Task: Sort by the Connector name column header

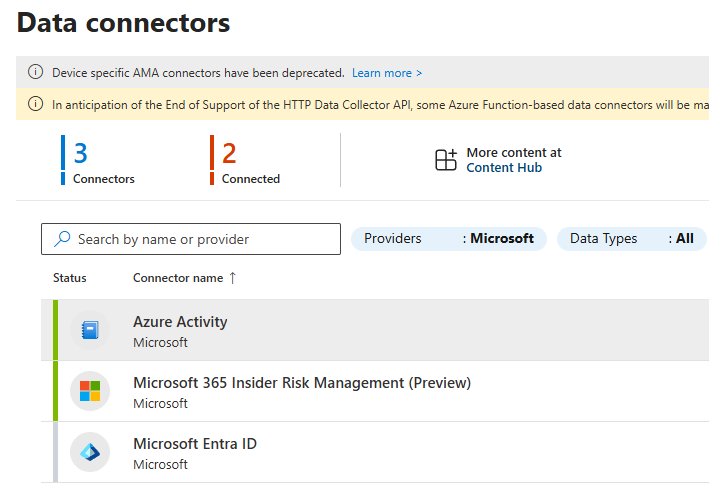Action: [x=178, y=278]
